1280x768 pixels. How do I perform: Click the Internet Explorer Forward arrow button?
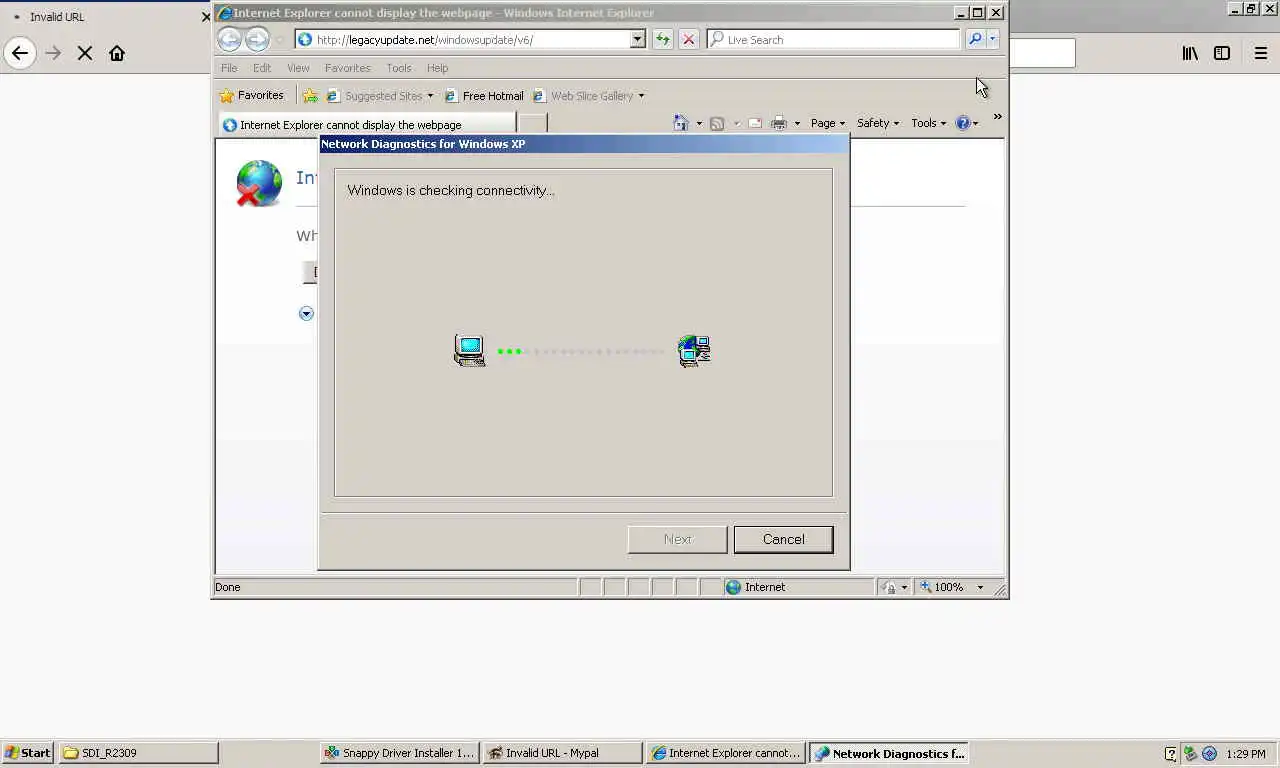[x=257, y=39]
